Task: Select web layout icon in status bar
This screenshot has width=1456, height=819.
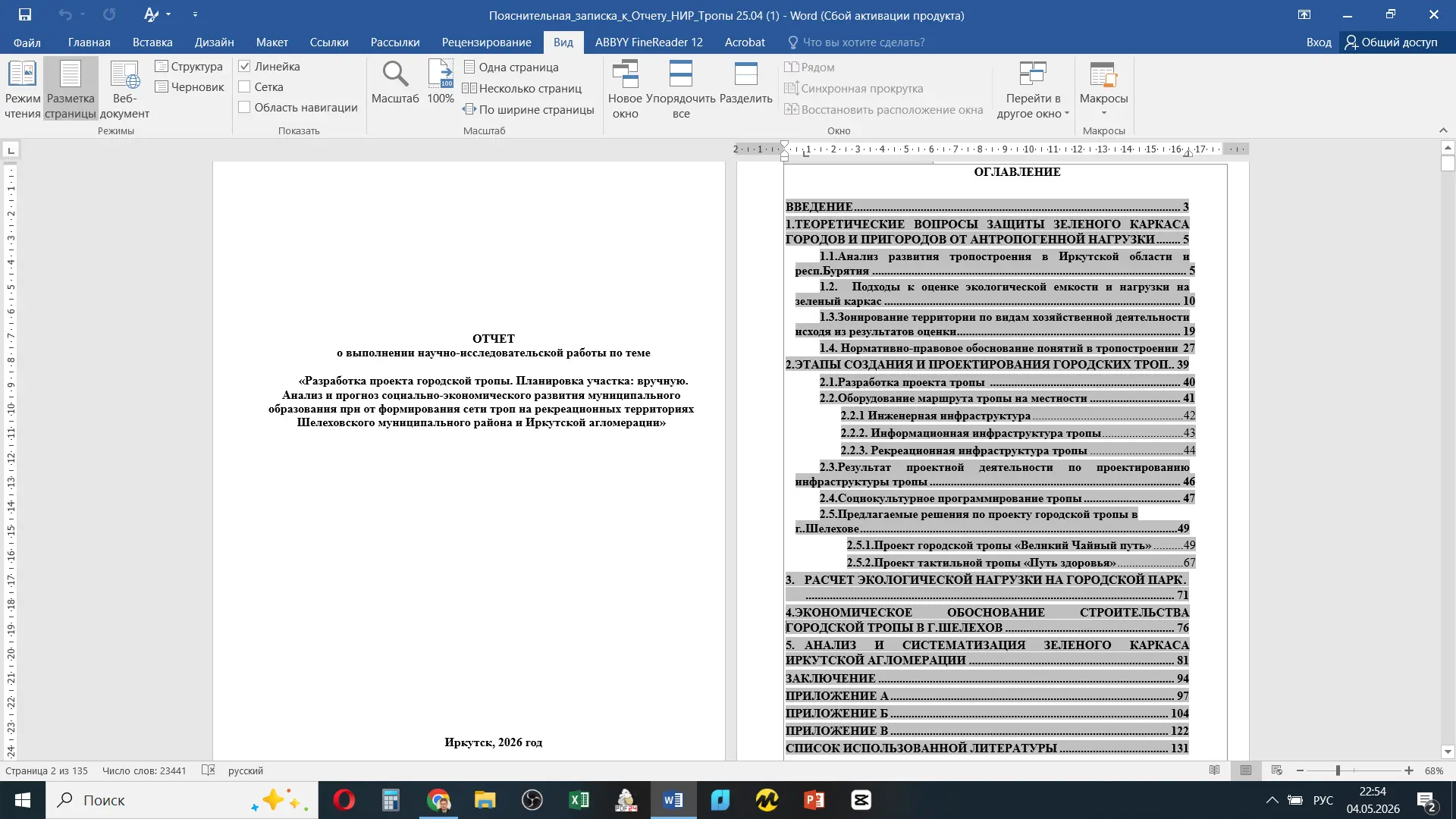Action: (x=1277, y=770)
